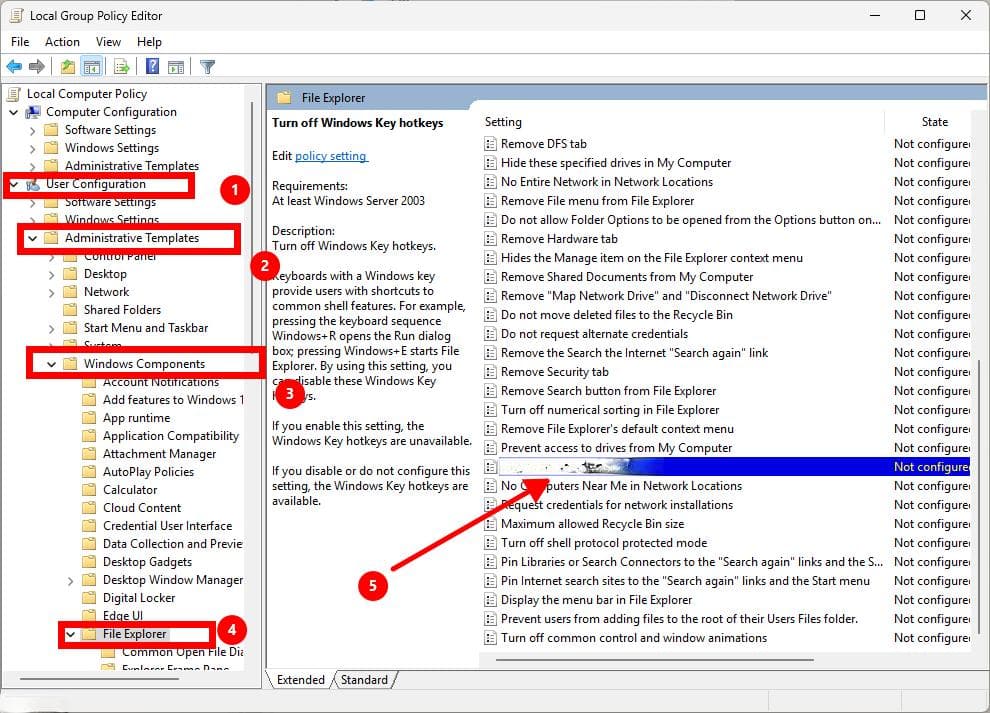Click the Filter funnel toolbar icon

[x=207, y=66]
